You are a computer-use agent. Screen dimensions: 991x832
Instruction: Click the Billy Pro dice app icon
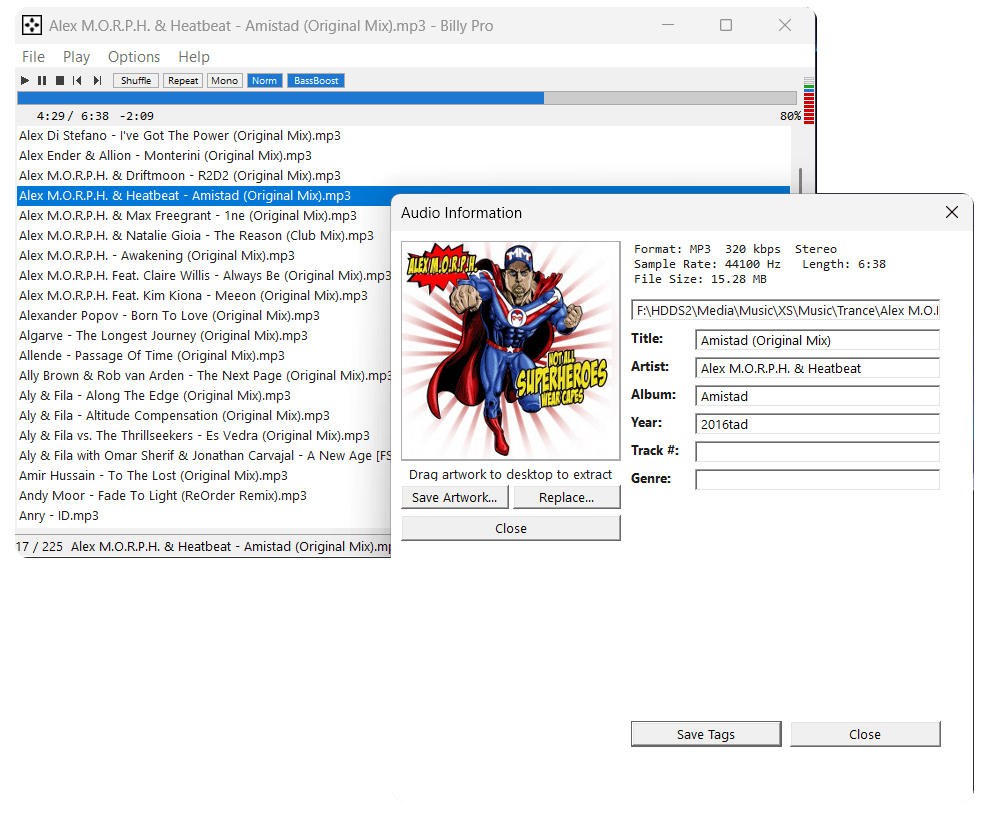click(x=32, y=26)
